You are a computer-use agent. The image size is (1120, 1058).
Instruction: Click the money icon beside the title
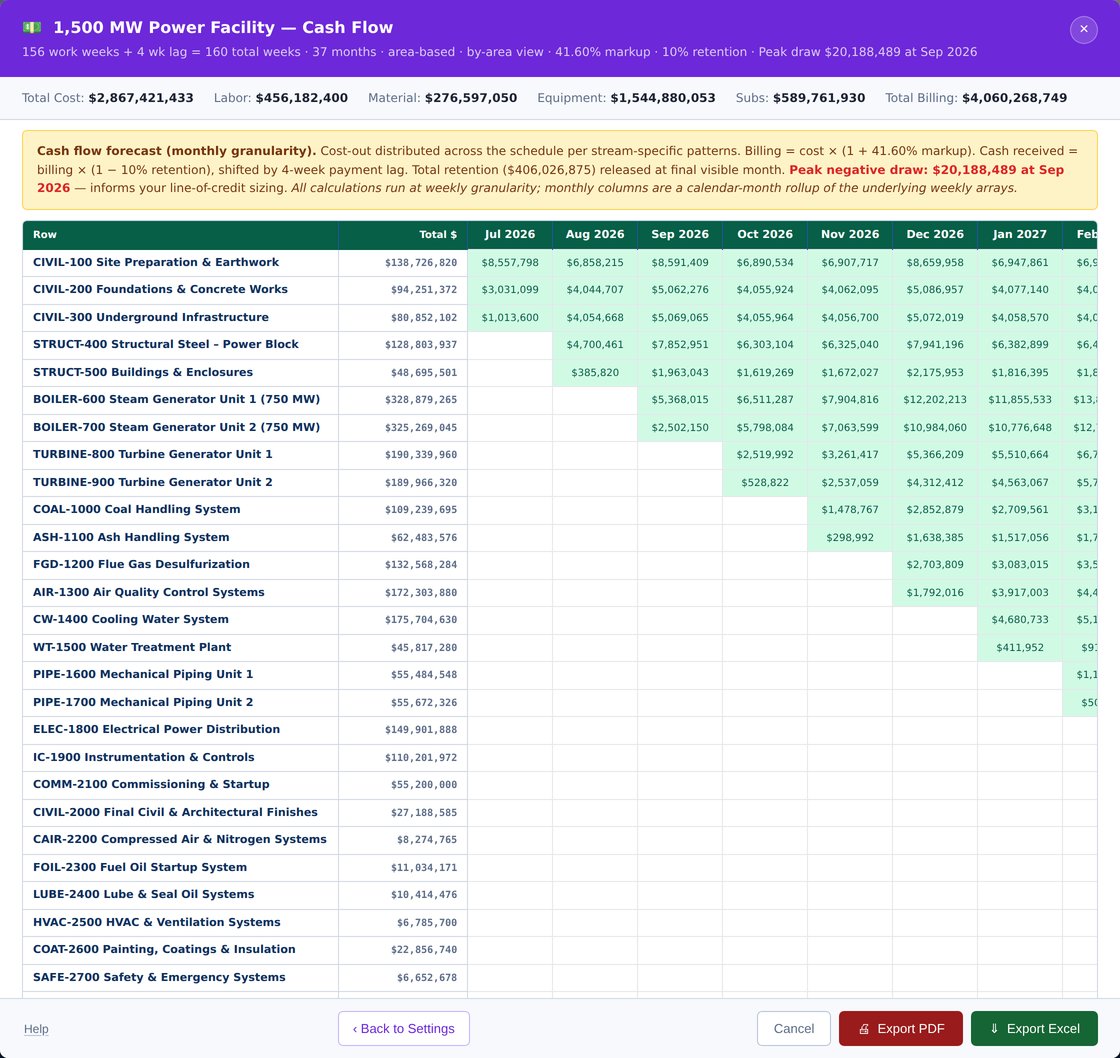[x=31, y=28]
